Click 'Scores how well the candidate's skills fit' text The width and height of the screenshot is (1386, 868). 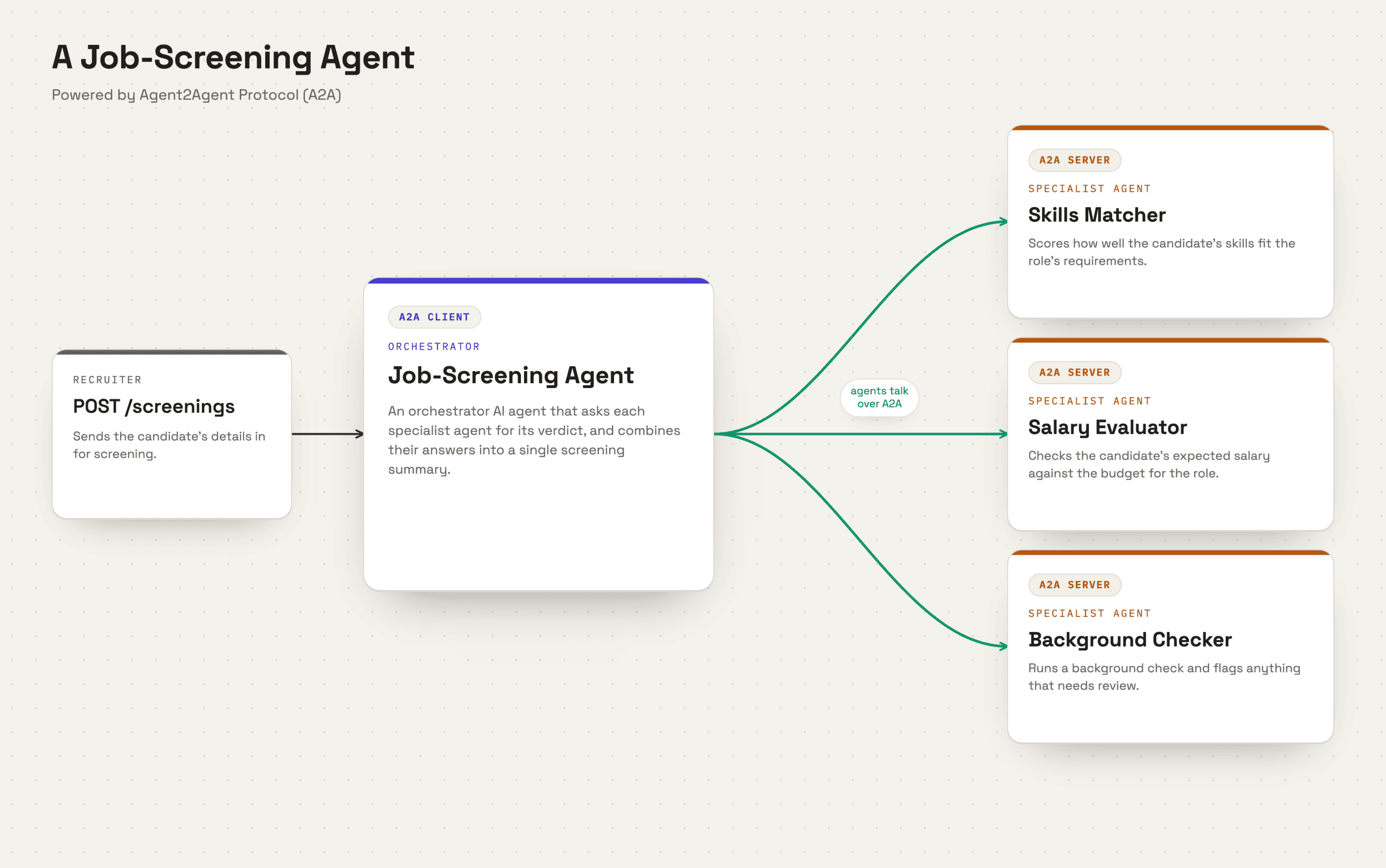1161,252
